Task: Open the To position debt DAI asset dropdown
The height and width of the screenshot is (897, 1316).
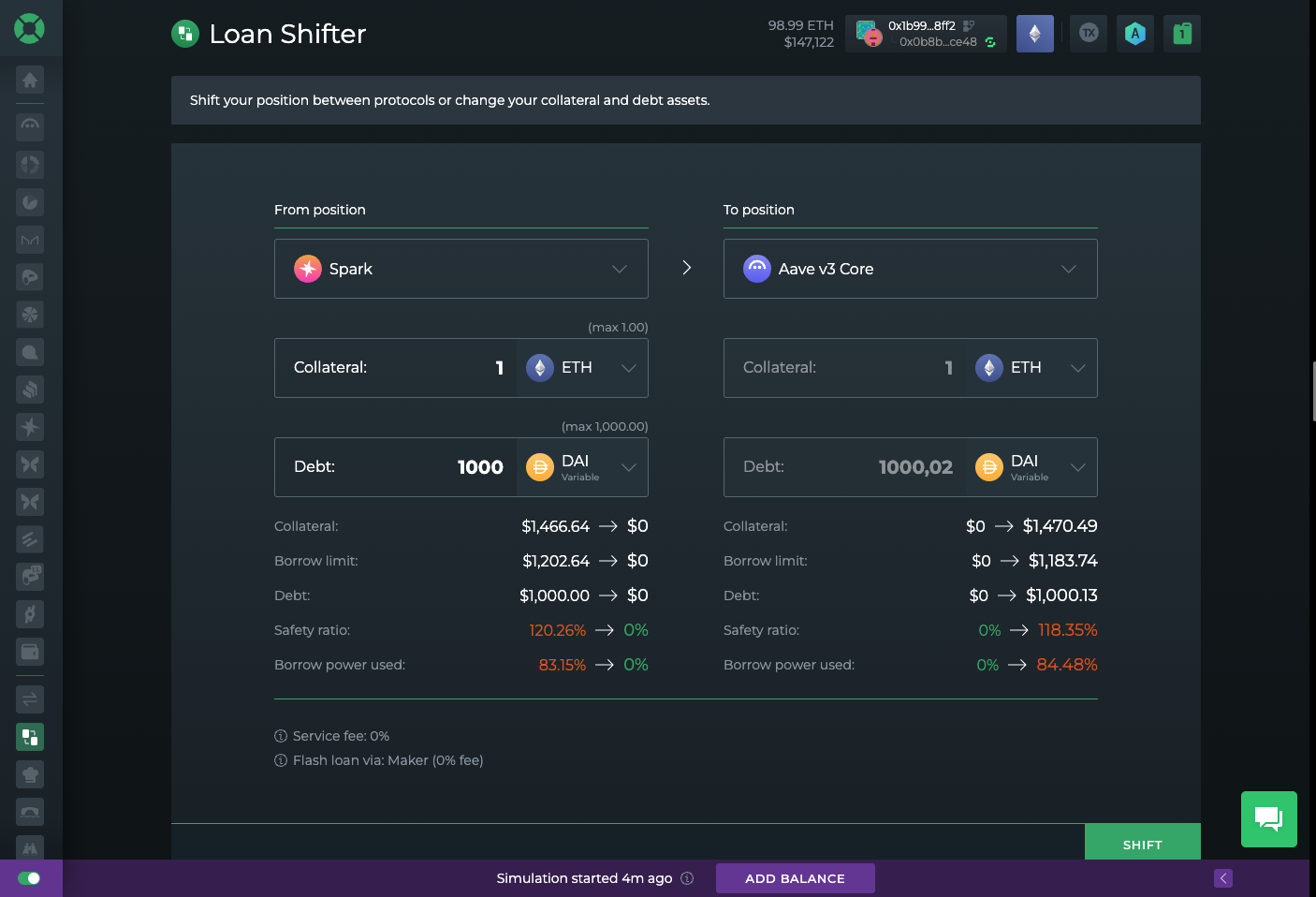Action: [1031, 467]
